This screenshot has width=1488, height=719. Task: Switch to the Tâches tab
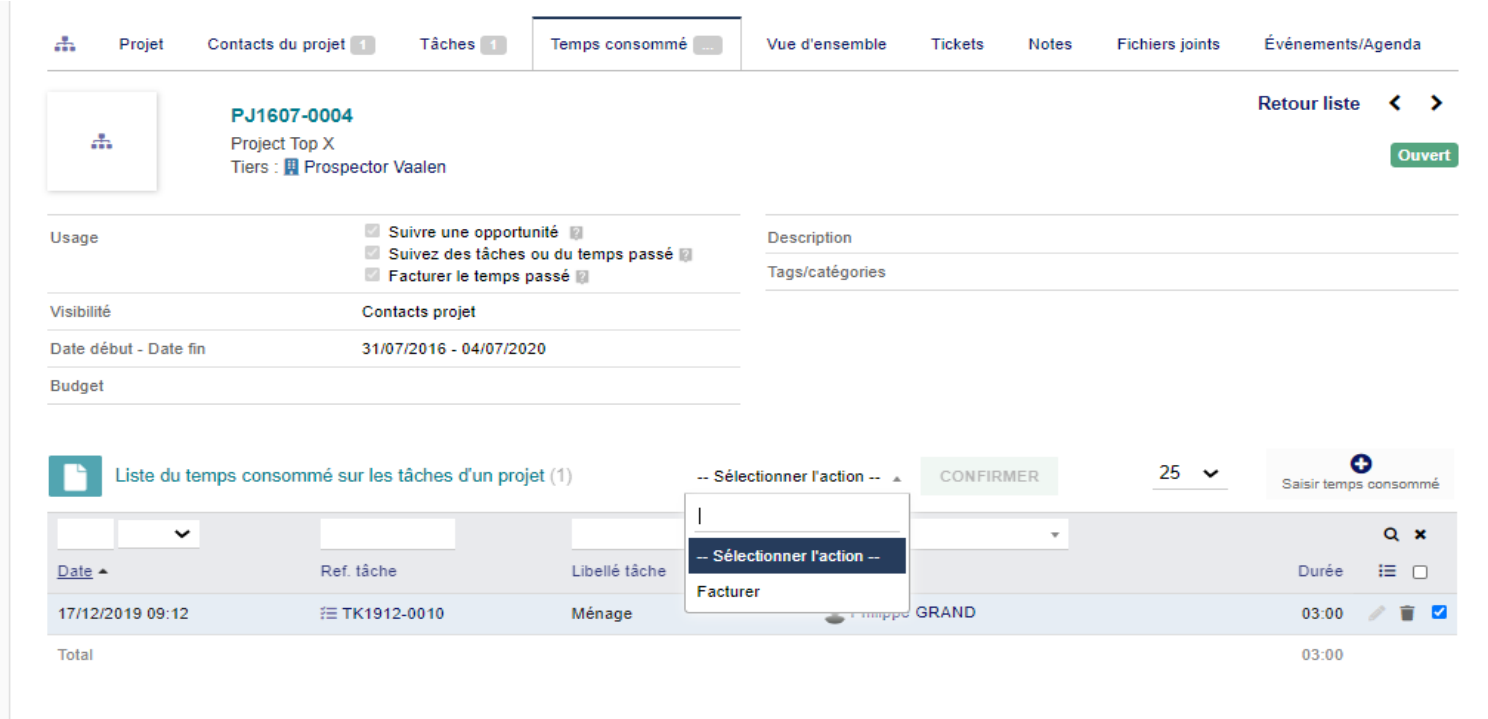pos(463,44)
